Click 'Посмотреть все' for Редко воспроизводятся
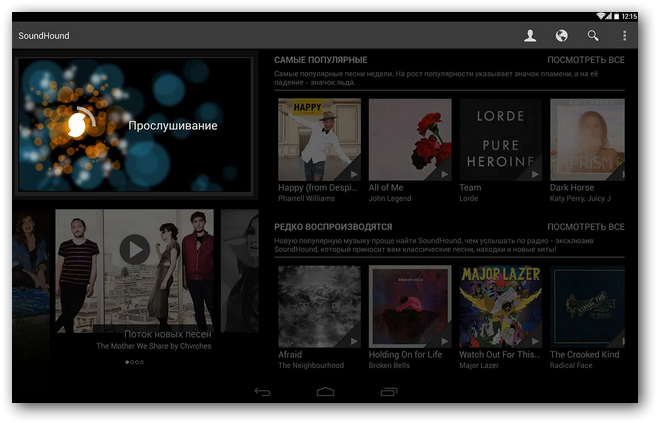 point(585,227)
